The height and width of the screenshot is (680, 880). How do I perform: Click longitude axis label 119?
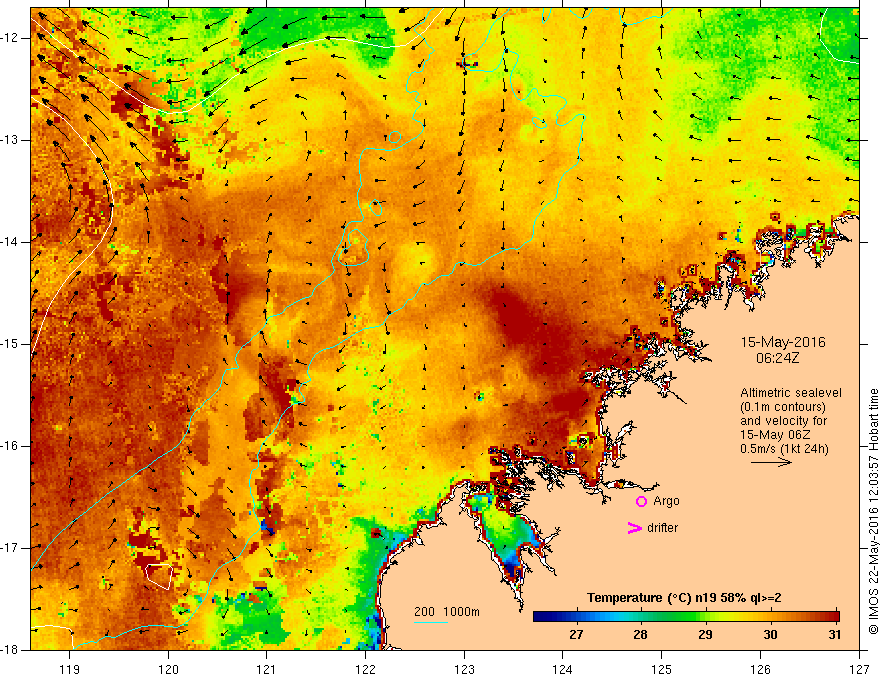tap(70, 669)
